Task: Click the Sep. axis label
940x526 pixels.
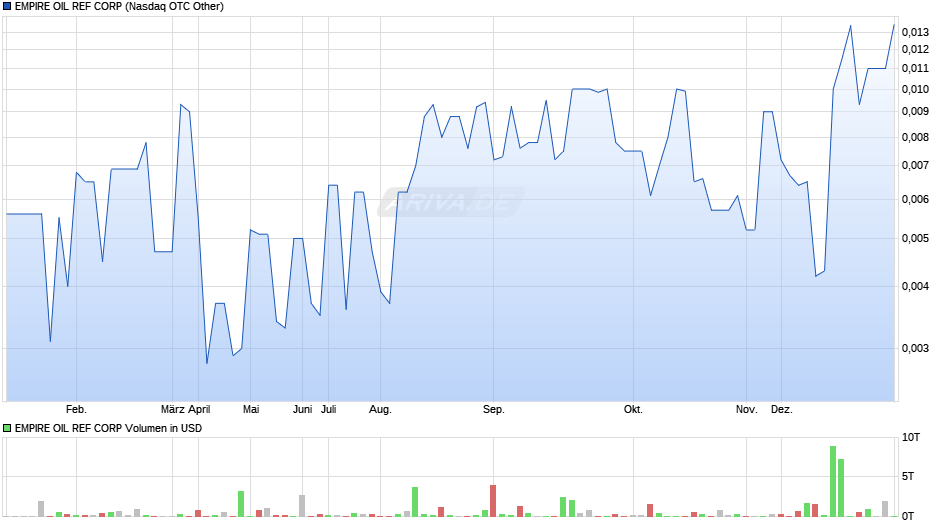Action: [493, 410]
